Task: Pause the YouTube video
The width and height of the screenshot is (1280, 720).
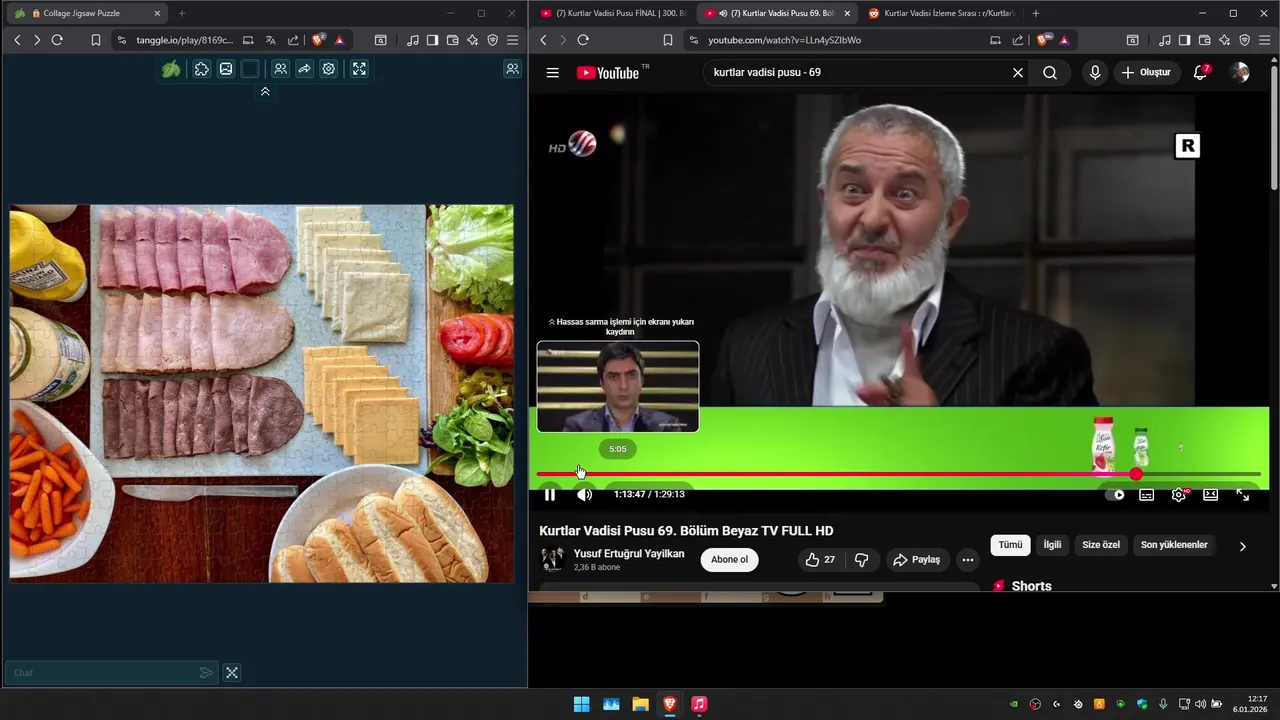Action: [x=550, y=494]
